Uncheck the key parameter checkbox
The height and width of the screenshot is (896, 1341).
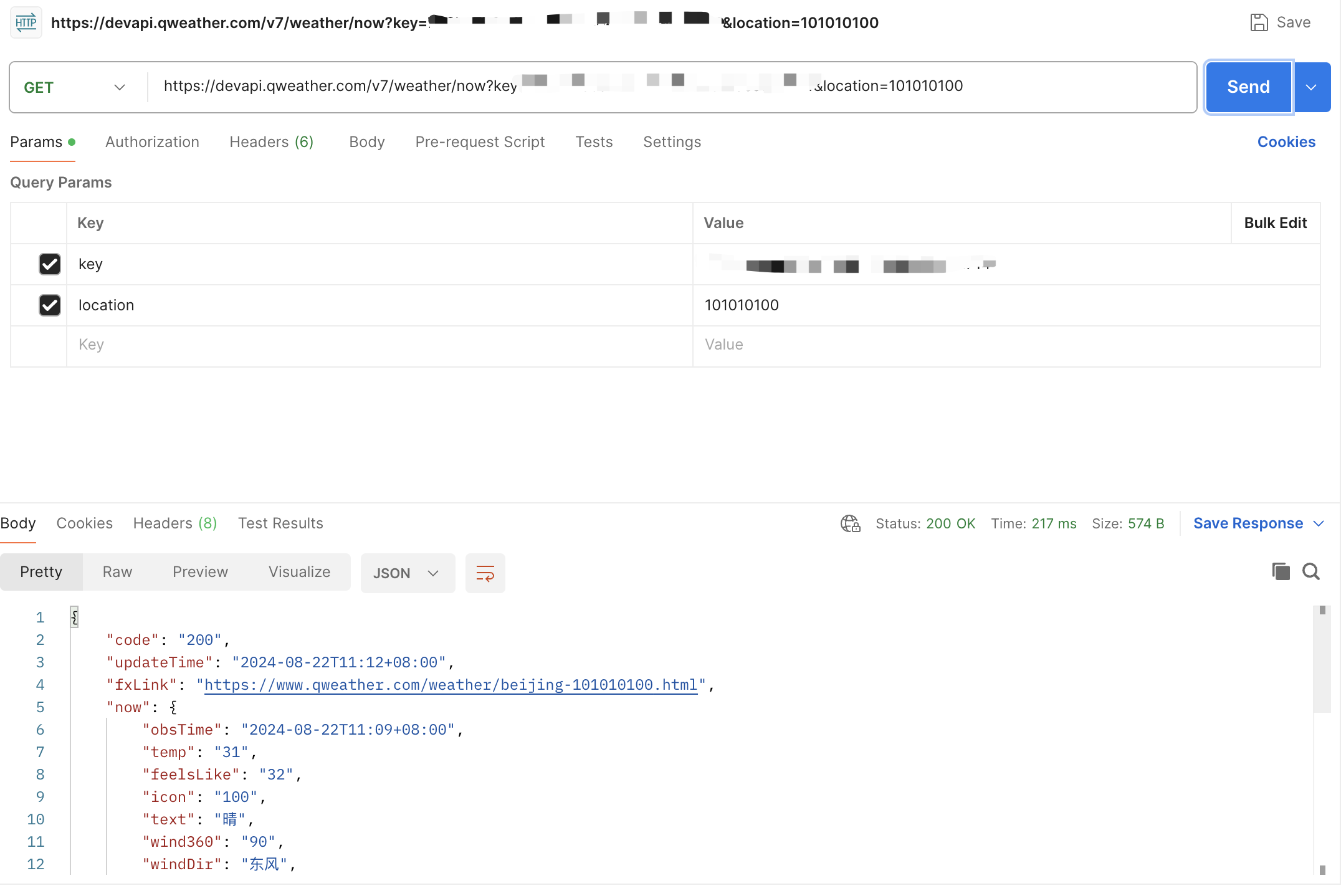[x=50, y=264]
